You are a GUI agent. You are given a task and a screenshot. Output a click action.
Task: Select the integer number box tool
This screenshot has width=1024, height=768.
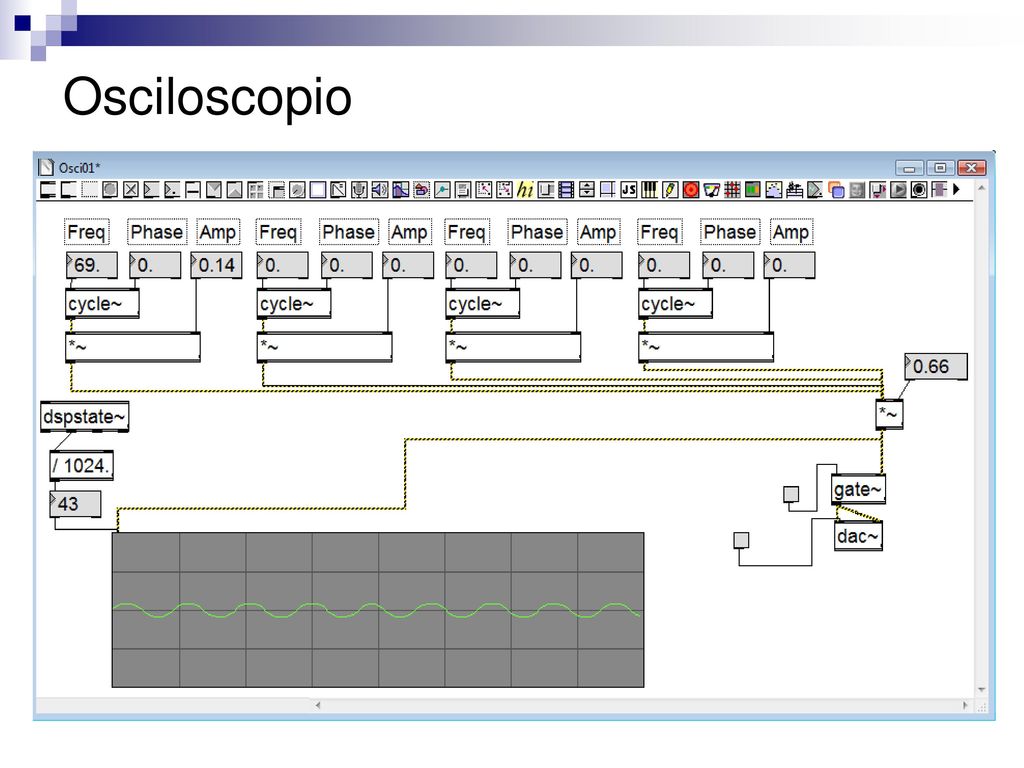pyautogui.click(x=152, y=190)
